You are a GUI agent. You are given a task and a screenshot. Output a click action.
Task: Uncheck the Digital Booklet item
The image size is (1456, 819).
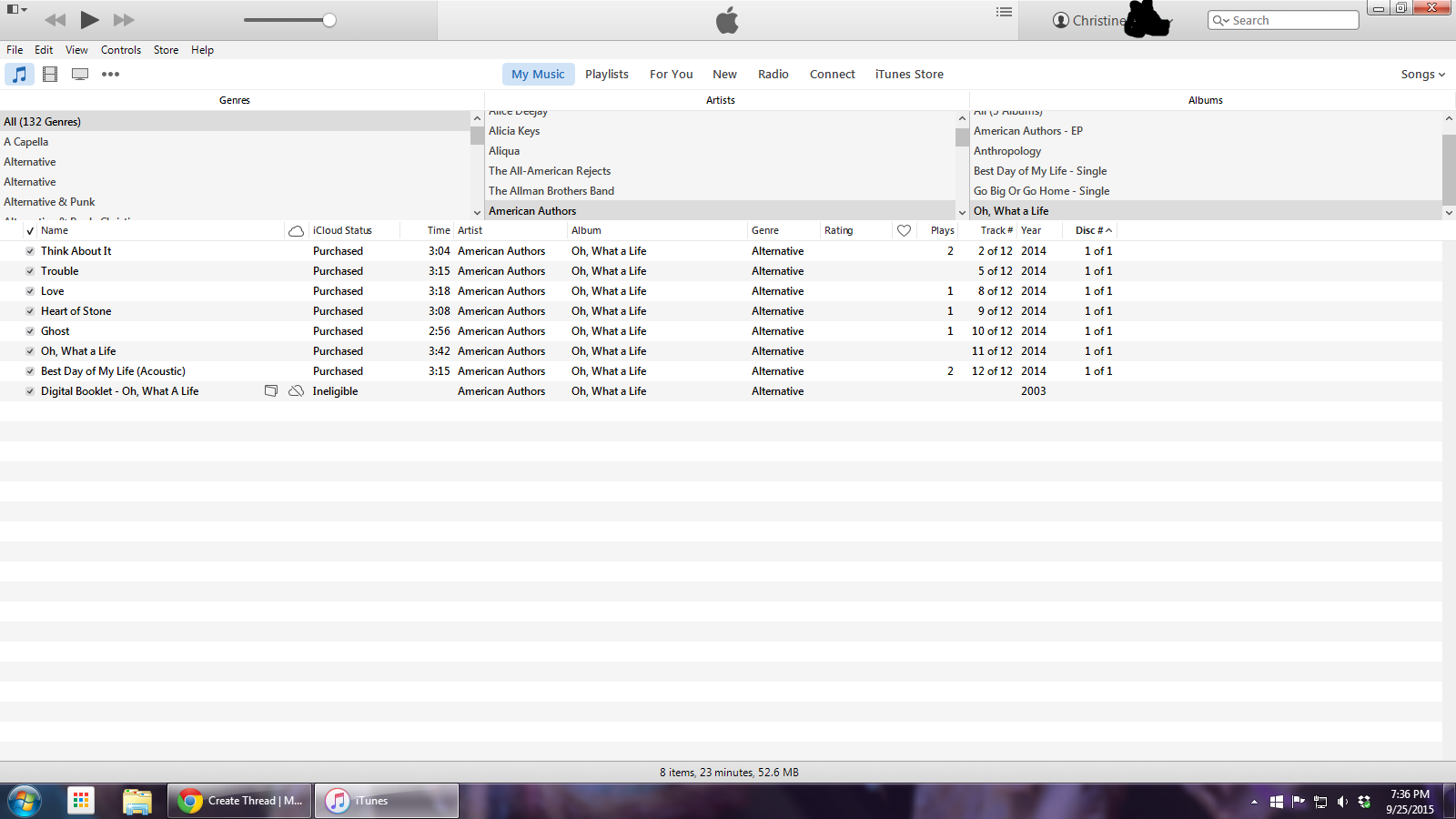(x=30, y=391)
